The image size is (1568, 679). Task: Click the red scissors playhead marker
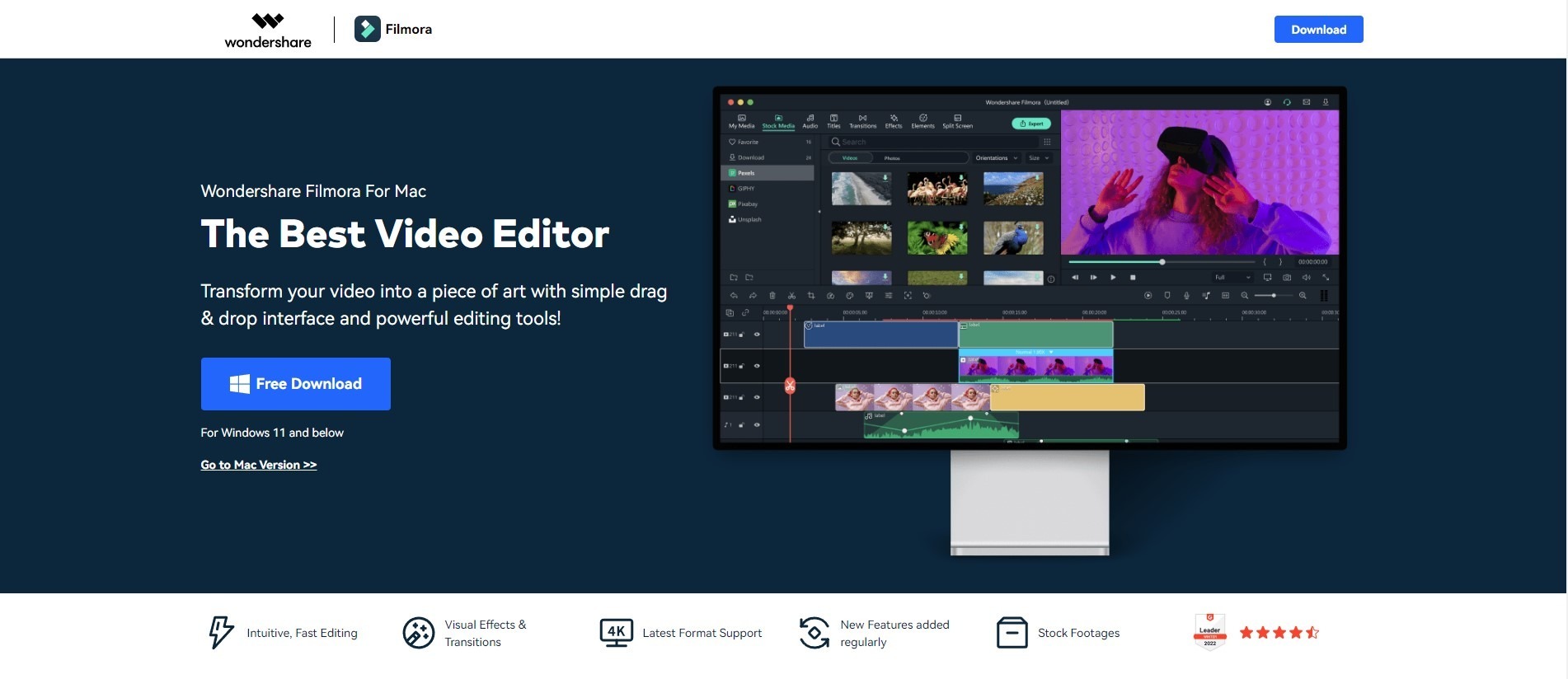point(790,386)
